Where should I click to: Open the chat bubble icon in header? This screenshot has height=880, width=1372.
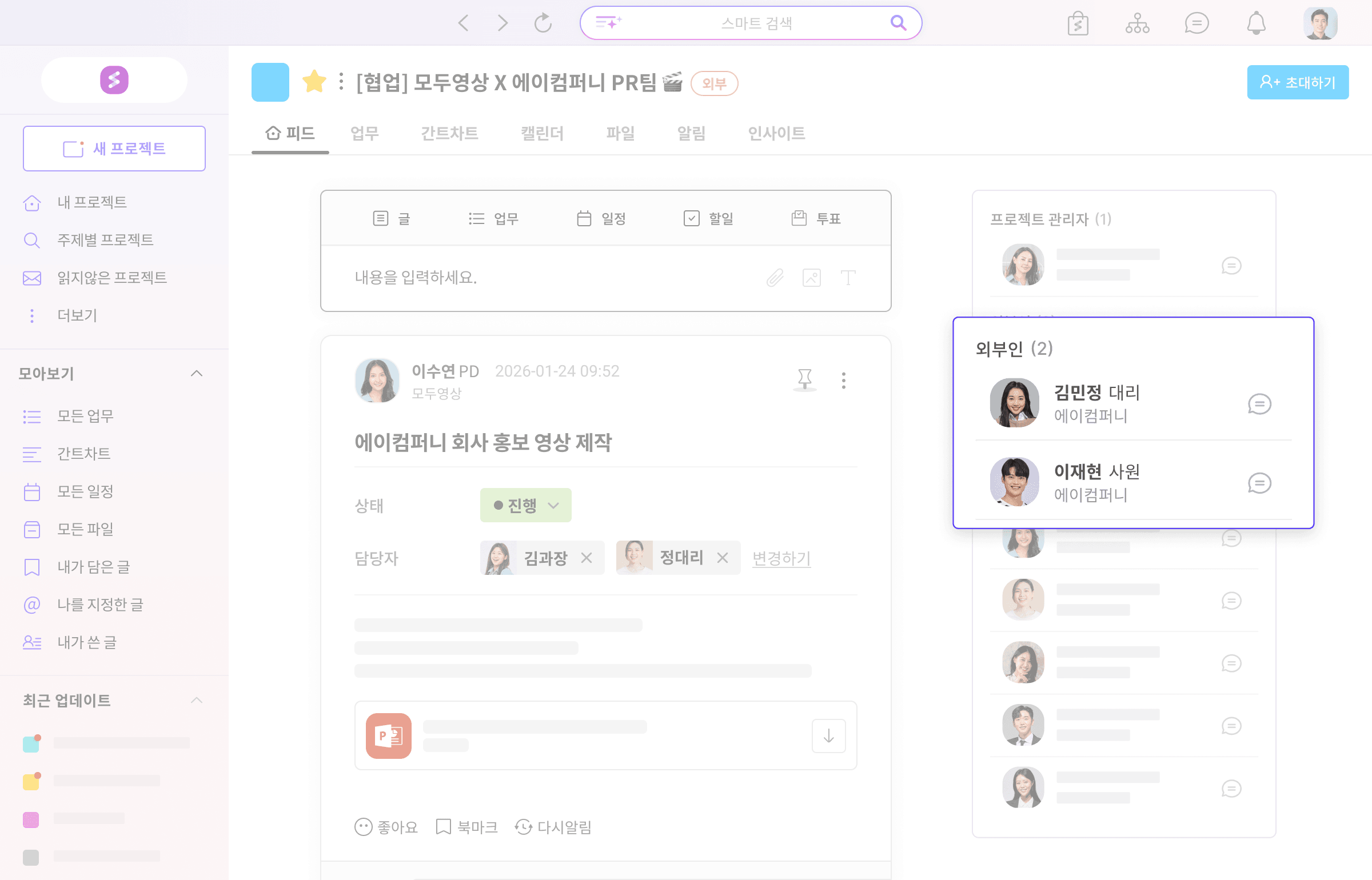pos(1196,23)
